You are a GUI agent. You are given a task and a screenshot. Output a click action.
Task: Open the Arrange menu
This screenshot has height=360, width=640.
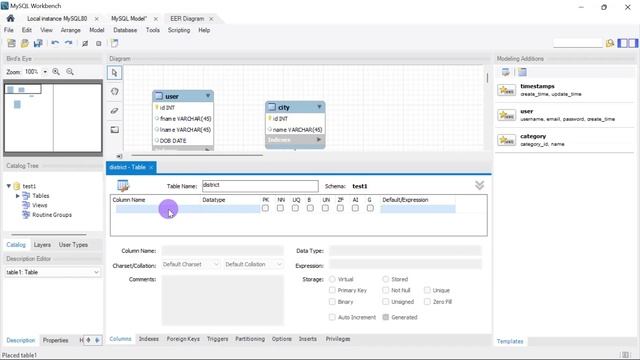pos(71,30)
